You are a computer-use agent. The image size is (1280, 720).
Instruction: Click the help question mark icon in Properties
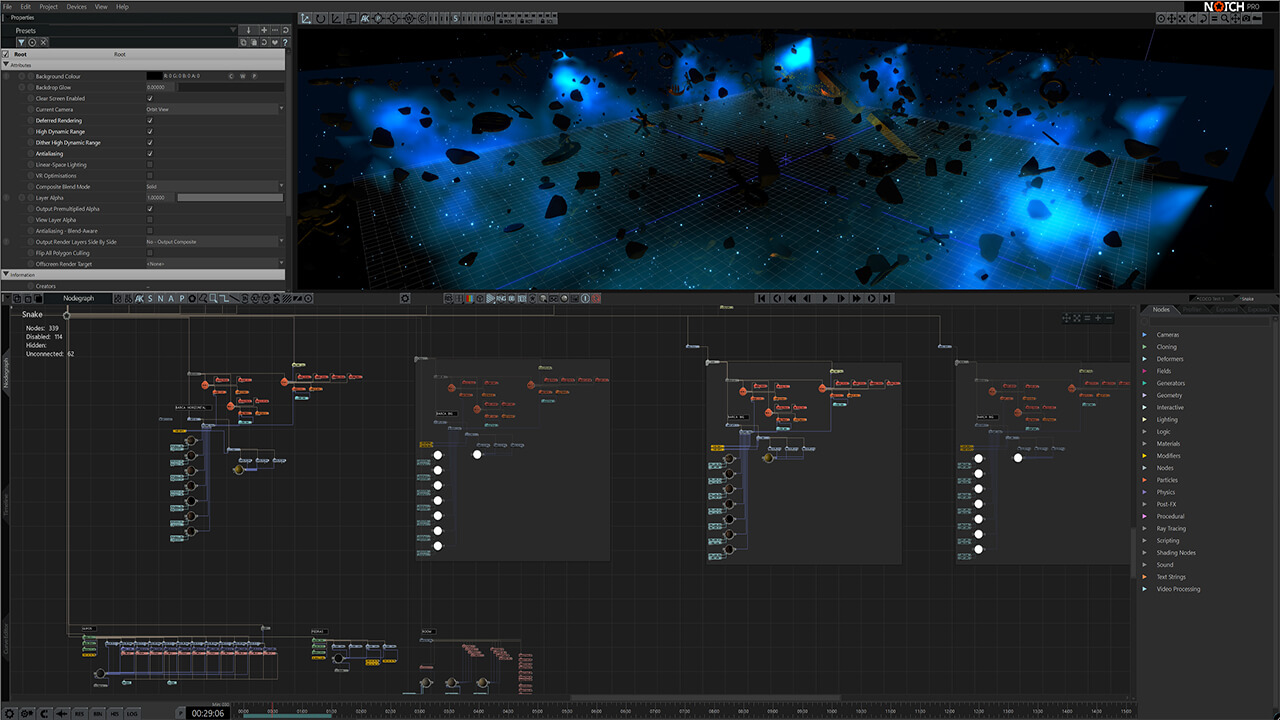tap(286, 42)
